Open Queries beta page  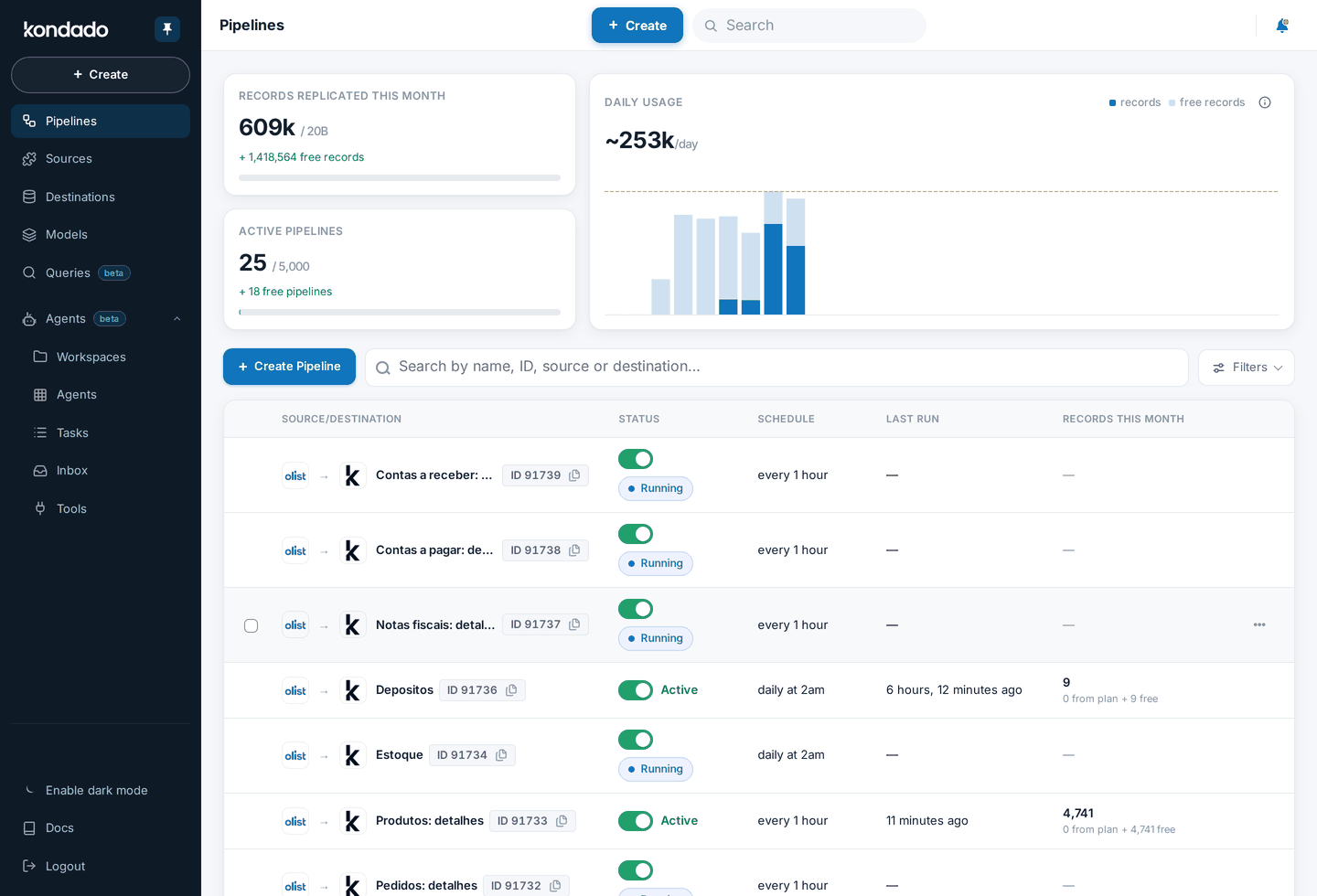[x=101, y=273]
